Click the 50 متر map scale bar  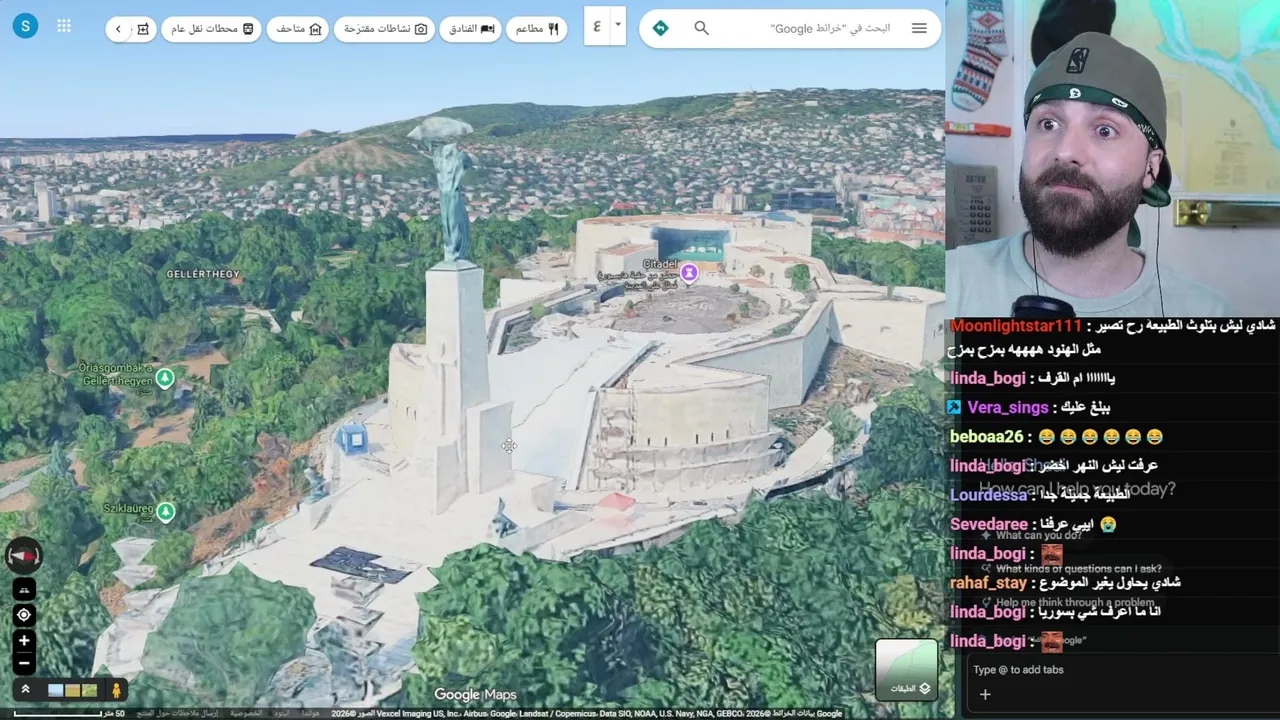click(x=69, y=714)
